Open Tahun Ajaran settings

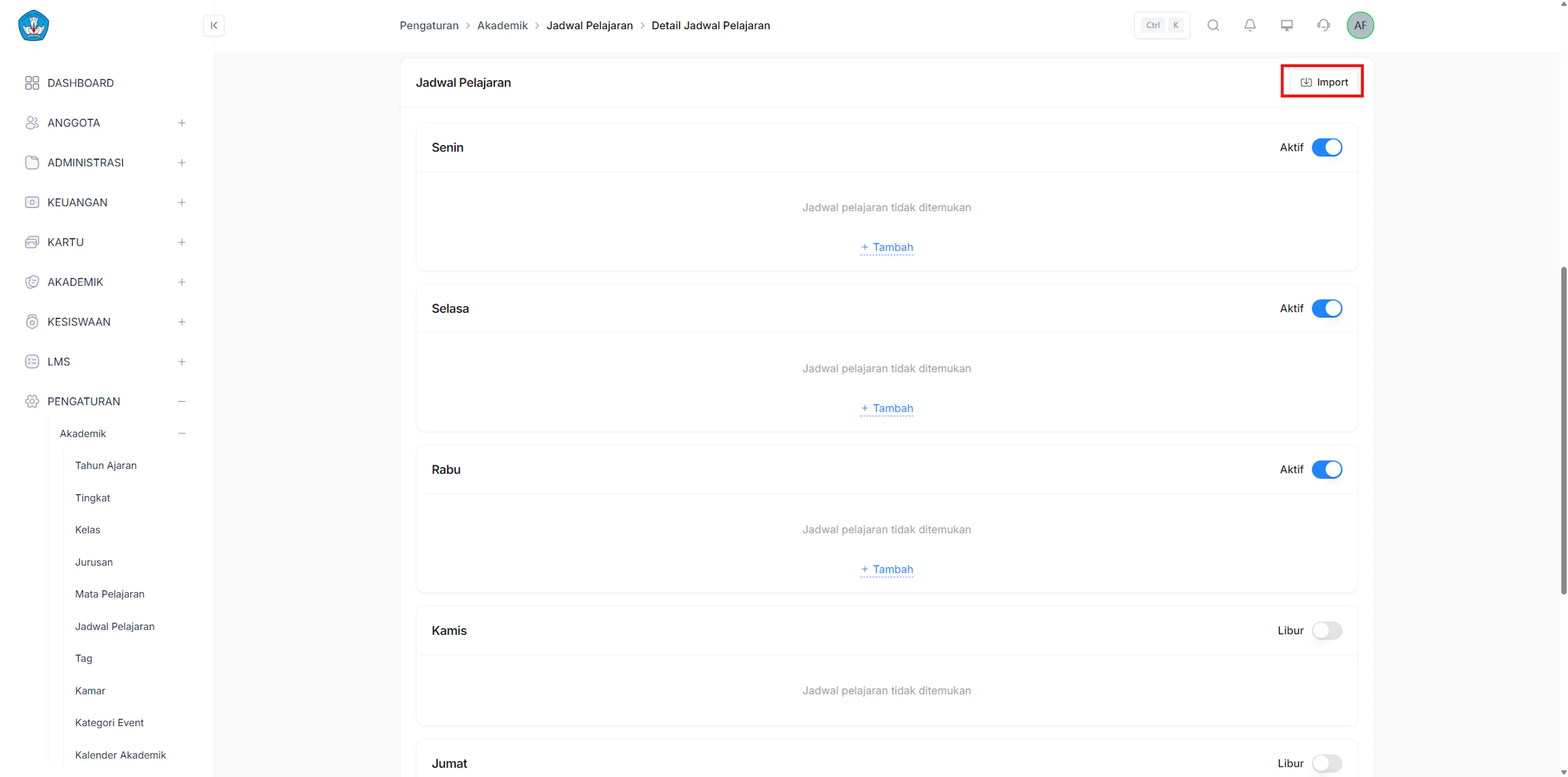coord(106,466)
